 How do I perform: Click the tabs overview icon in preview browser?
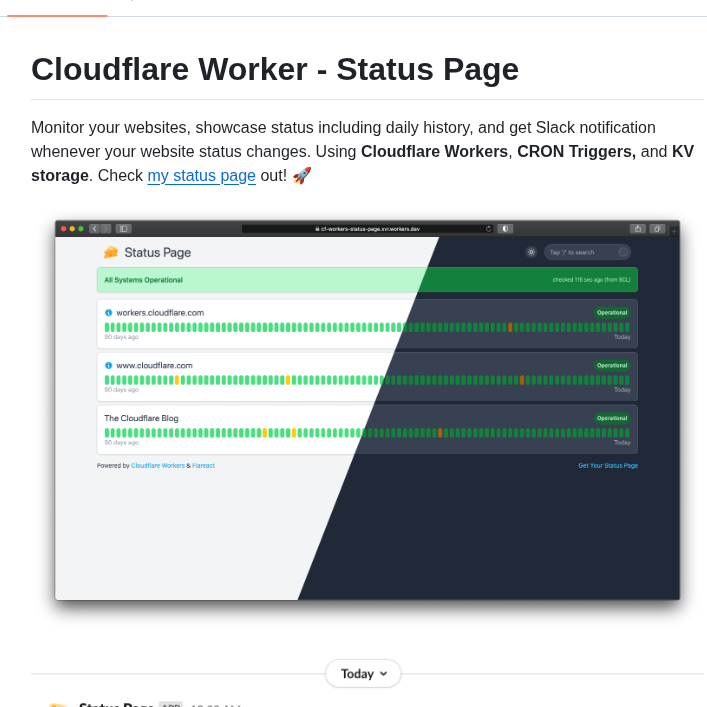[x=657, y=229]
